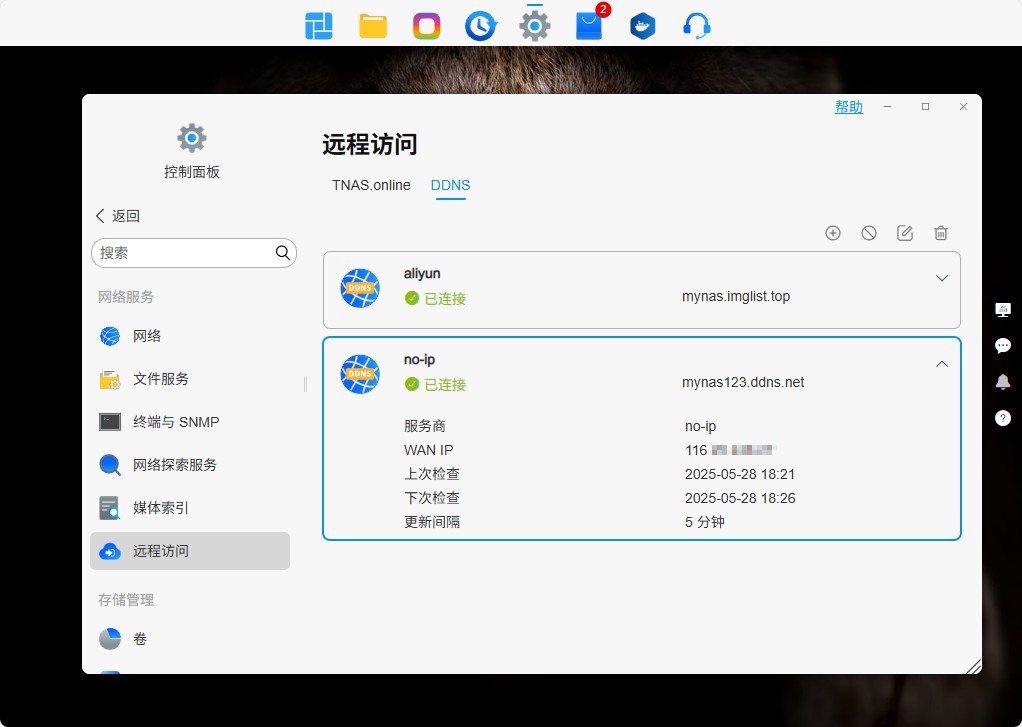Click the 2025-05-28 18:26 next check value

pos(740,499)
